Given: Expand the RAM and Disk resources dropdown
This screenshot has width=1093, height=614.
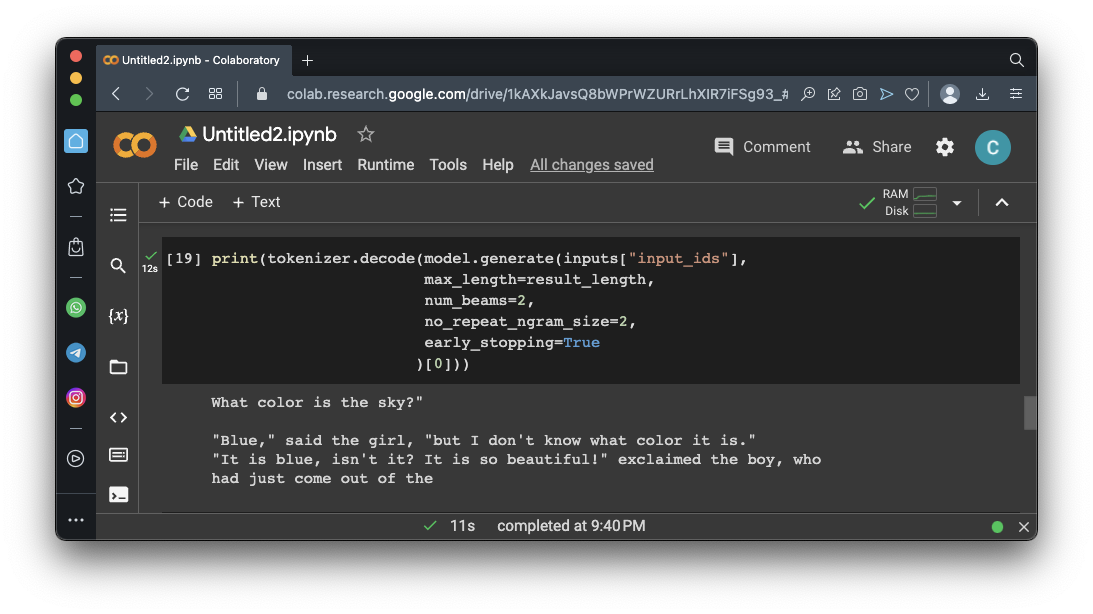Looking at the screenshot, I should click(x=957, y=203).
